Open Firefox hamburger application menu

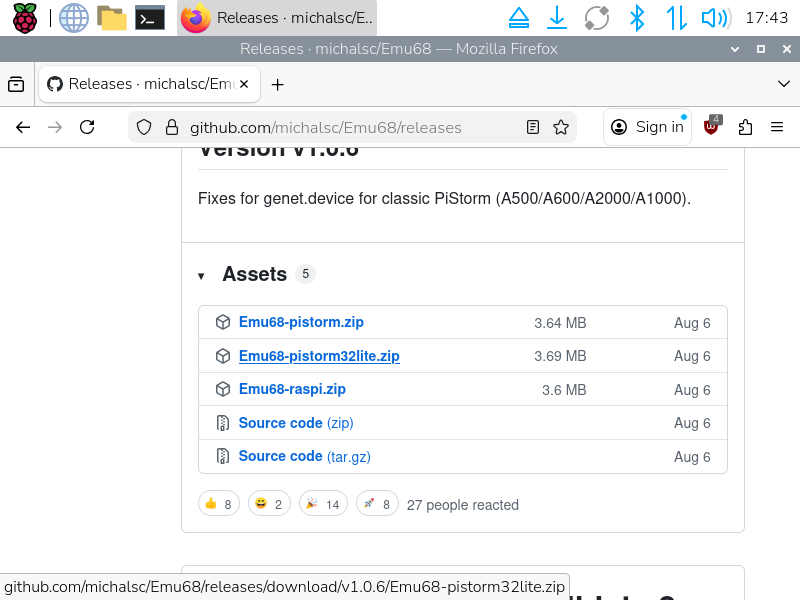click(777, 127)
